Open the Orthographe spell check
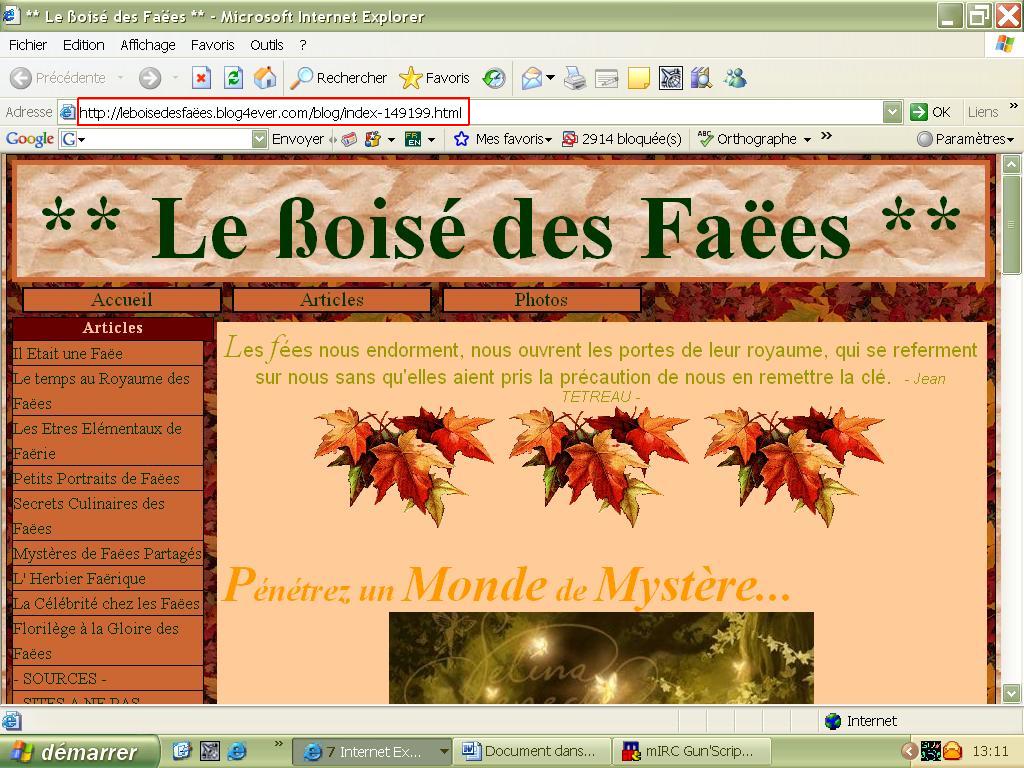Viewport: 1024px width, 768px height. (x=747, y=139)
